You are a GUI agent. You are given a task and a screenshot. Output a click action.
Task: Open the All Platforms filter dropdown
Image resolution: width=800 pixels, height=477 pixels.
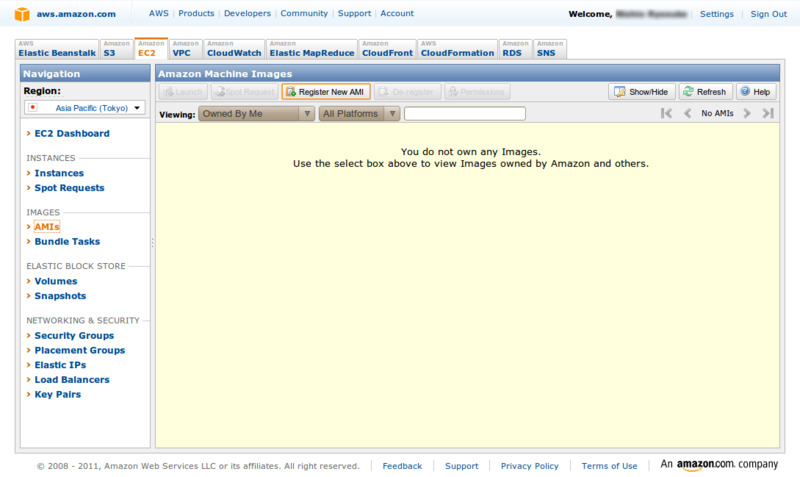coord(359,114)
